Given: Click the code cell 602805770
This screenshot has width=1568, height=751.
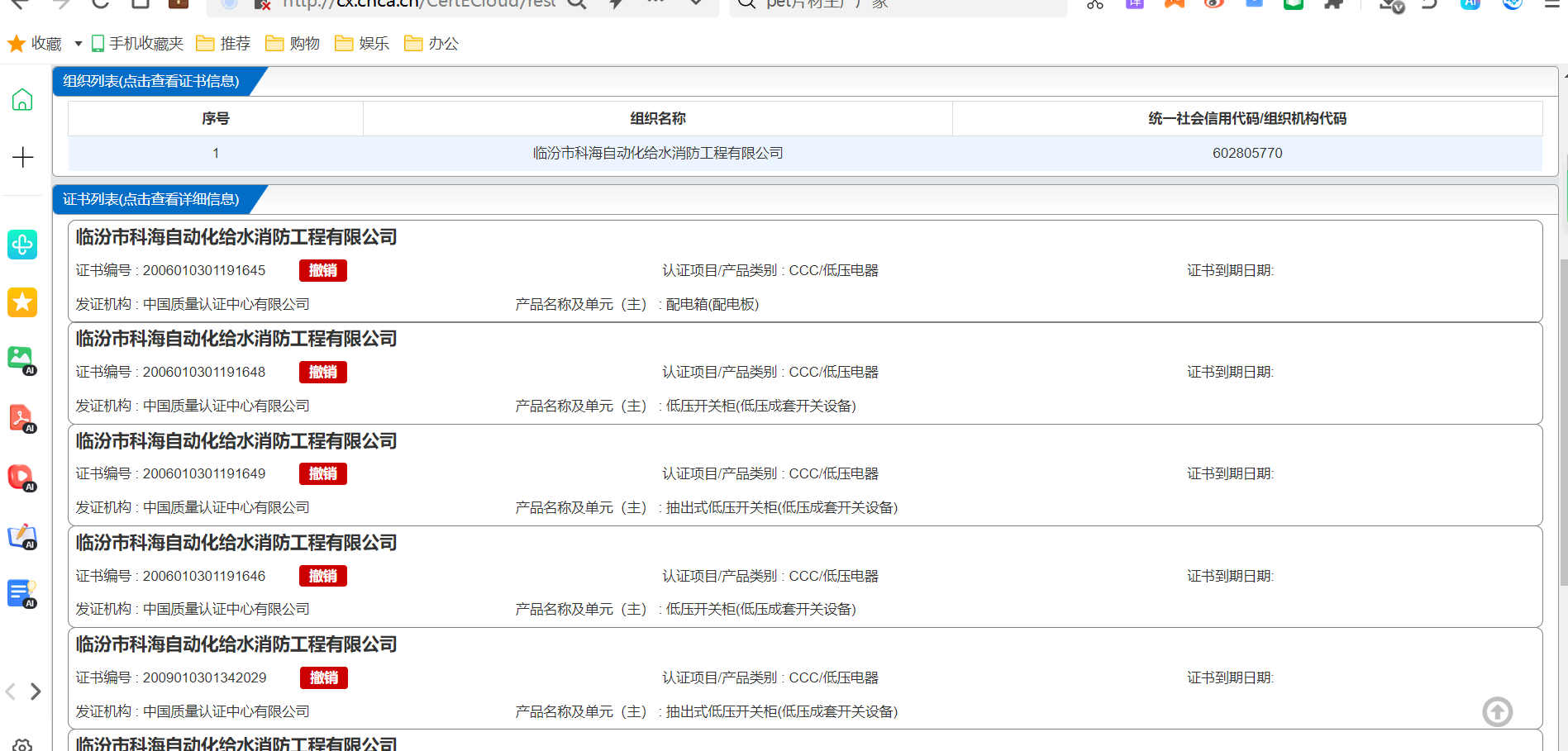Looking at the screenshot, I should [x=1247, y=154].
